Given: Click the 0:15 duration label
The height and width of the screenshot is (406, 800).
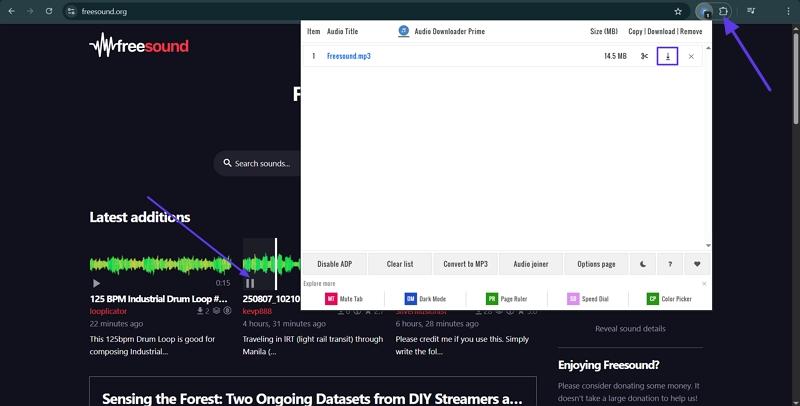Looking at the screenshot, I should click(x=223, y=283).
